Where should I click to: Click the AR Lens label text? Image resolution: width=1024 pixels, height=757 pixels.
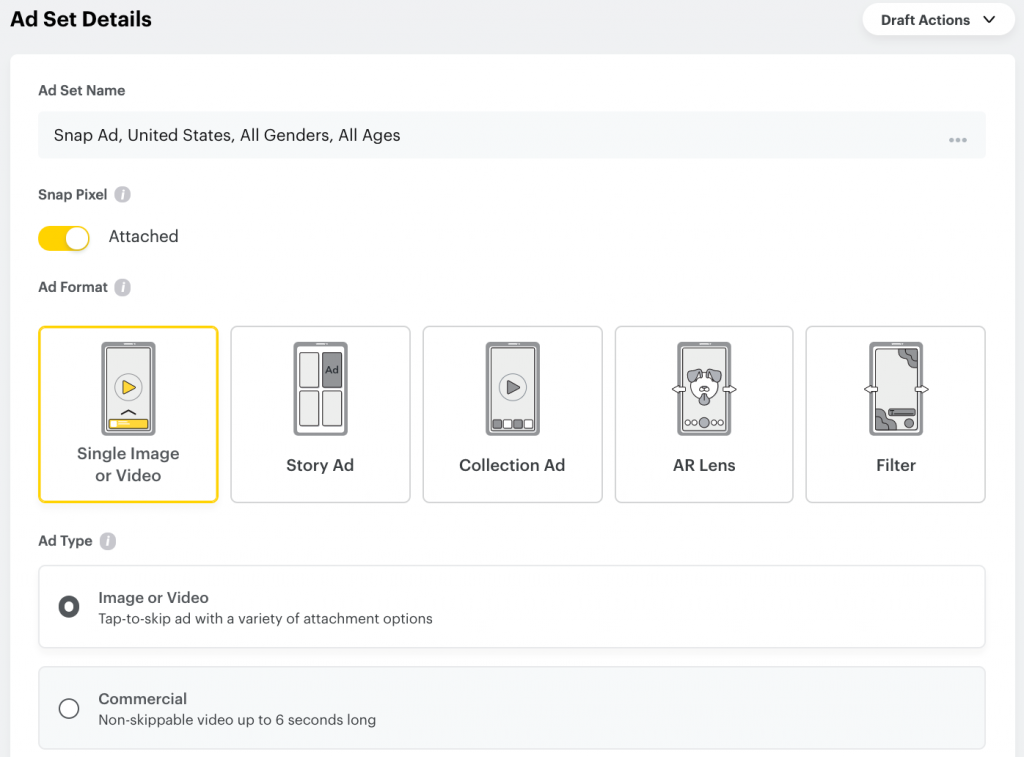point(704,465)
